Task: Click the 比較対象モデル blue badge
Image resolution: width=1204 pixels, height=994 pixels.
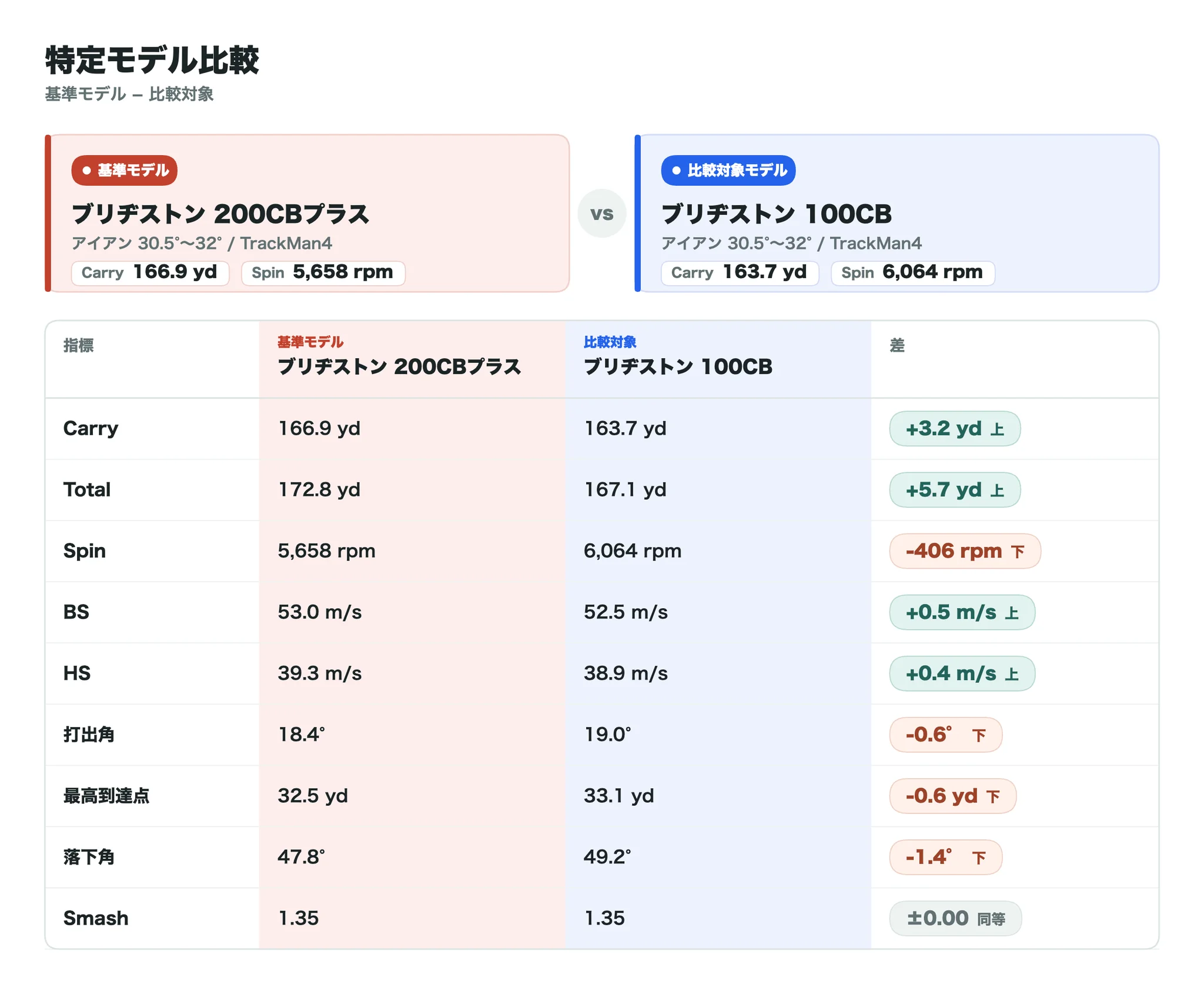Action: [x=728, y=171]
